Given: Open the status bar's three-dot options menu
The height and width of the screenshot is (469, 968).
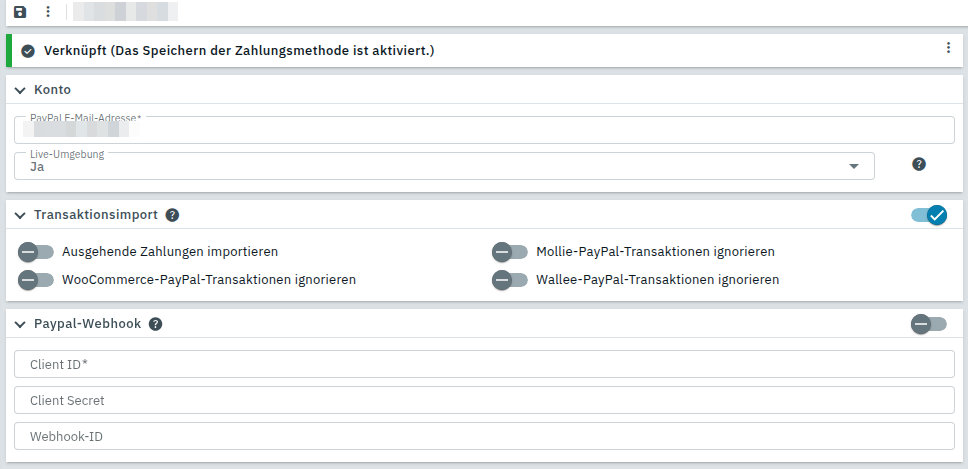Looking at the screenshot, I should (x=948, y=48).
